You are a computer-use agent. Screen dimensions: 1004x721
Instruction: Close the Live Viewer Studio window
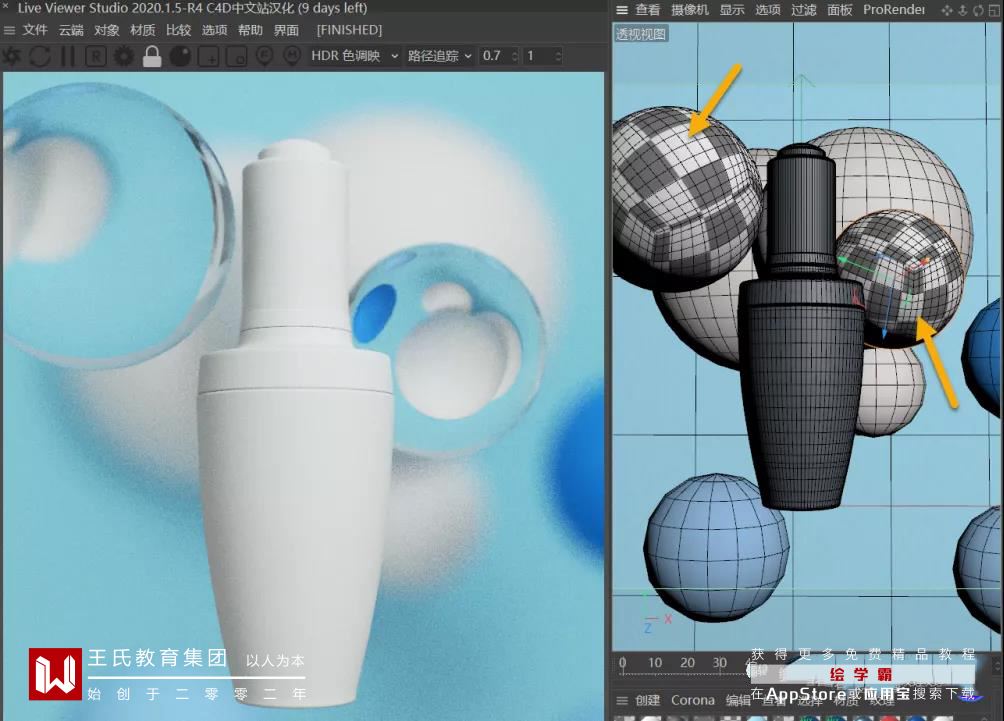(x=5, y=6)
